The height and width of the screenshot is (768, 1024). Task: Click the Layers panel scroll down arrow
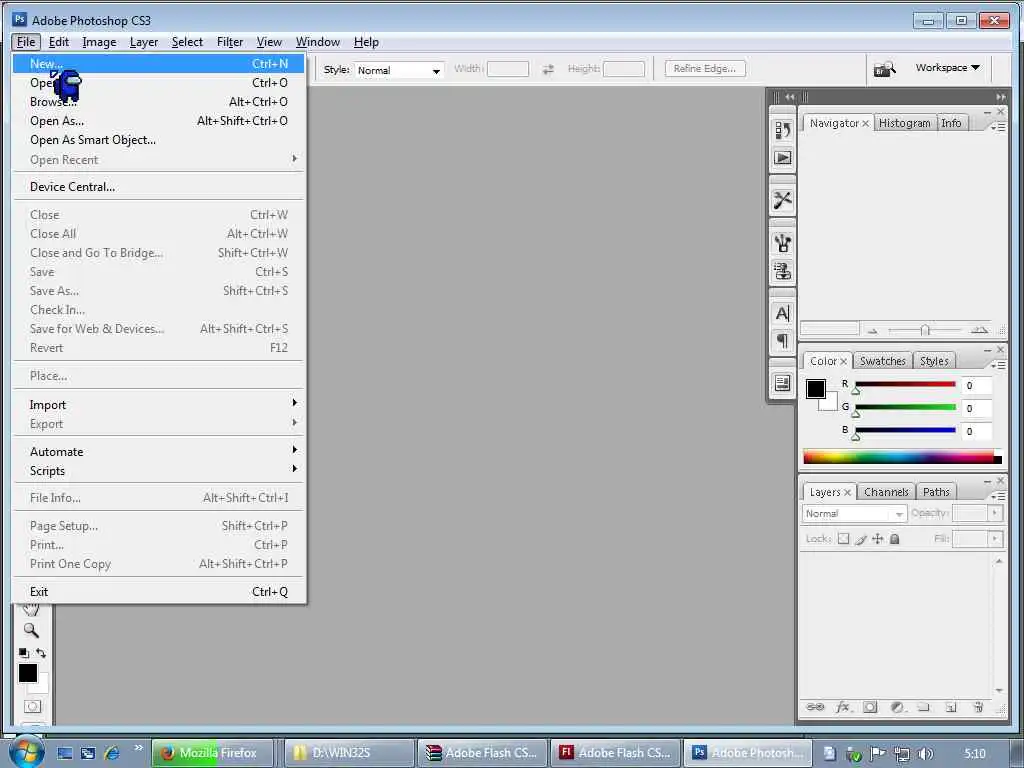tap(999, 690)
